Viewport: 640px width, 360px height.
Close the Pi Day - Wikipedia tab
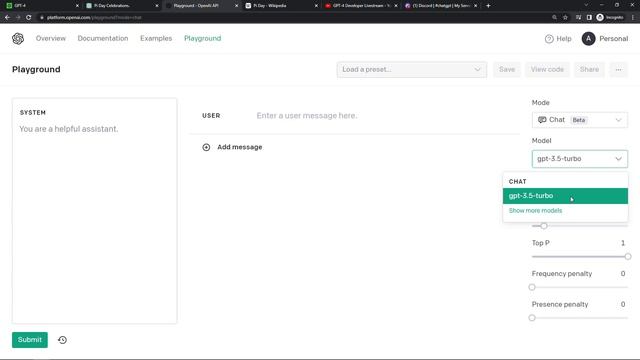click(316, 6)
